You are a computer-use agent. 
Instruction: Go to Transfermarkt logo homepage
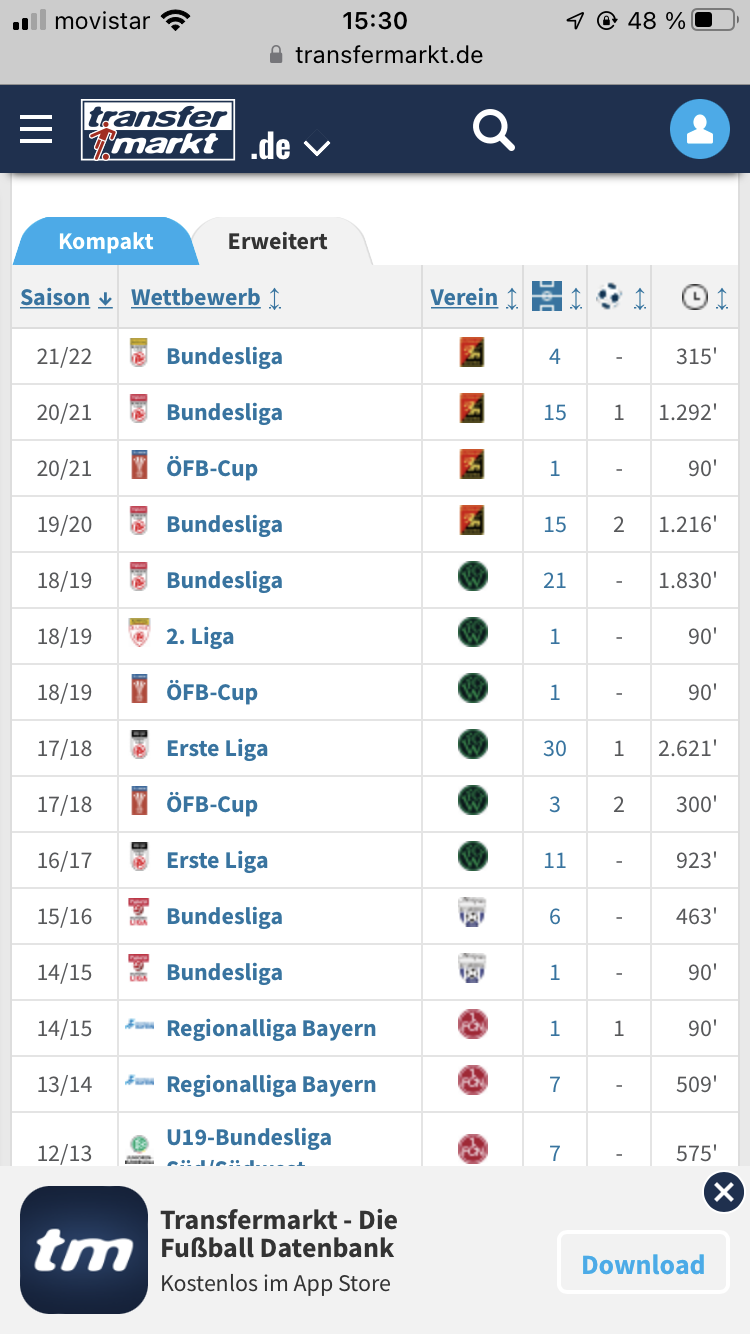[x=158, y=130]
